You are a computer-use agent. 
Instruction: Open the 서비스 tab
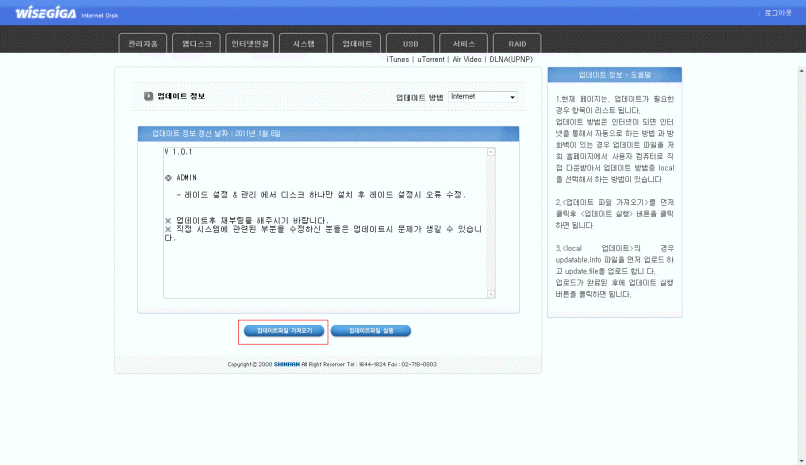click(464, 44)
